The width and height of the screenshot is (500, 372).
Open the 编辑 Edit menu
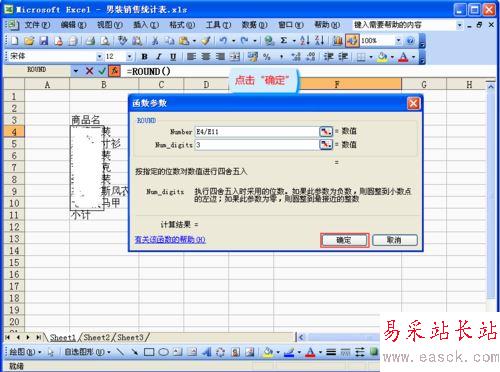click(x=73, y=25)
